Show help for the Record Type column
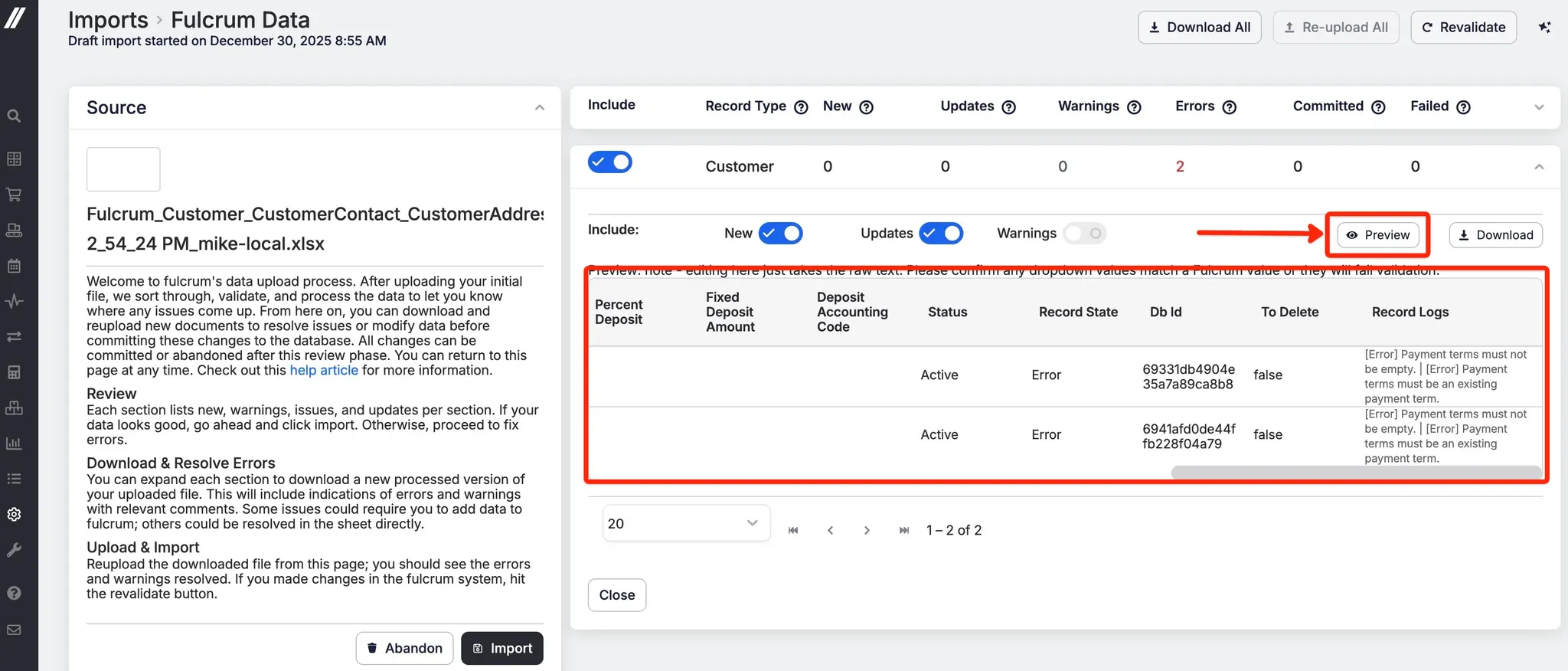The width and height of the screenshot is (1568, 671). (801, 107)
